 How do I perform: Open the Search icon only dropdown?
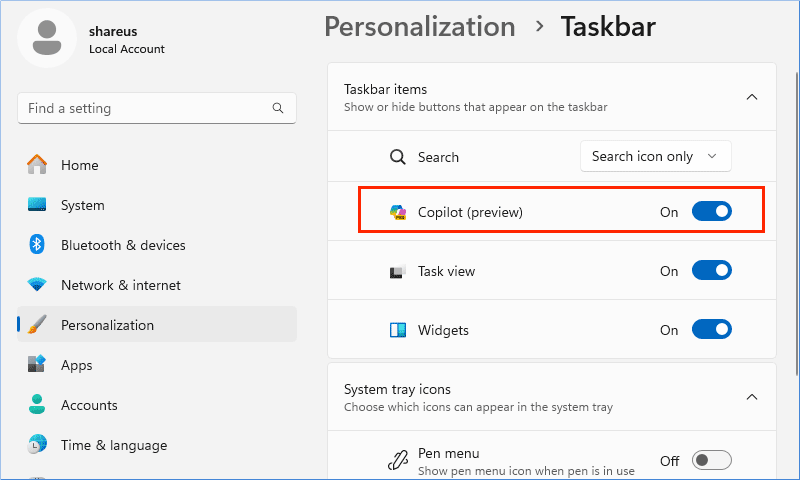[656, 156]
